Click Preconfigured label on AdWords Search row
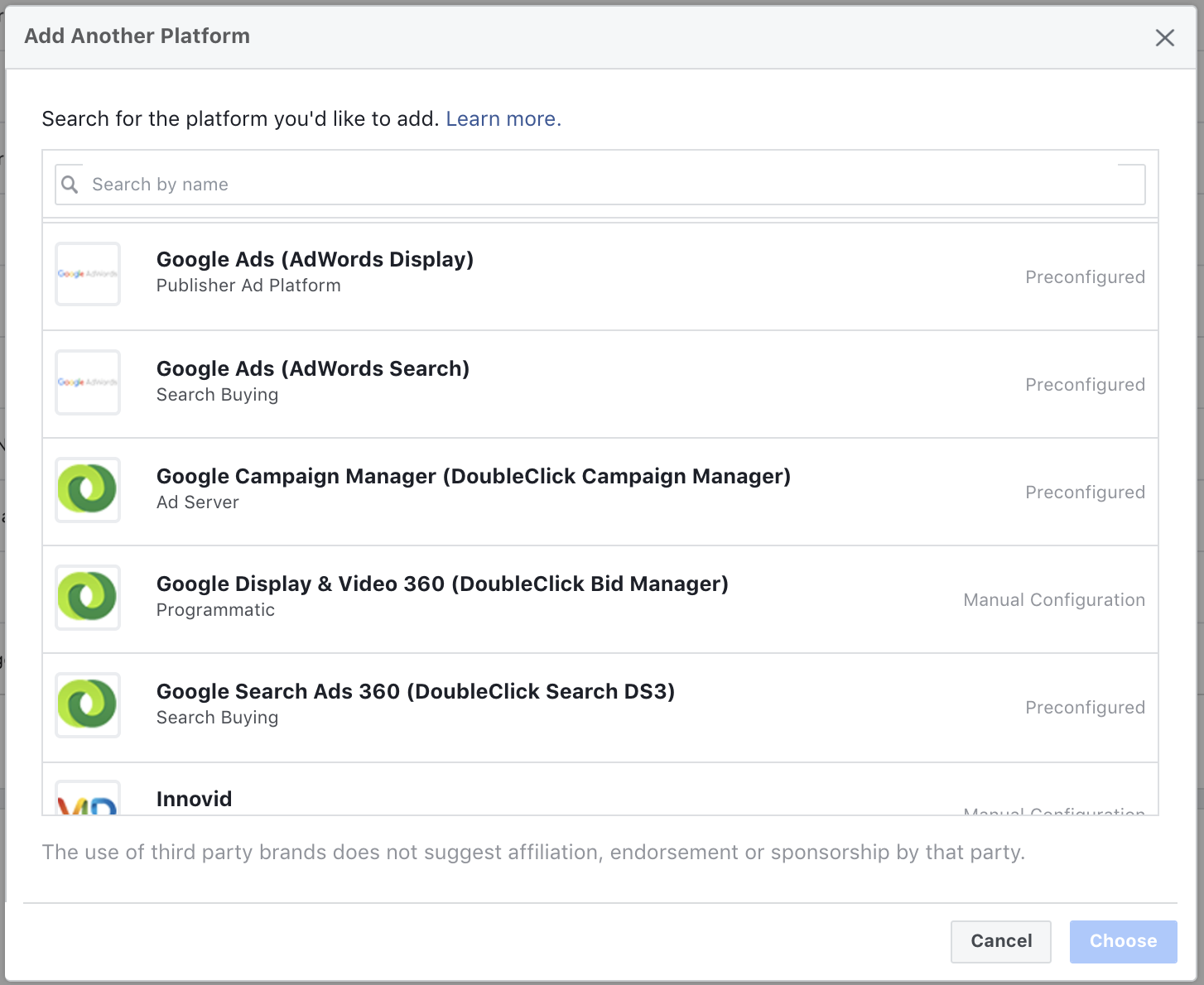 coord(1086,385)
